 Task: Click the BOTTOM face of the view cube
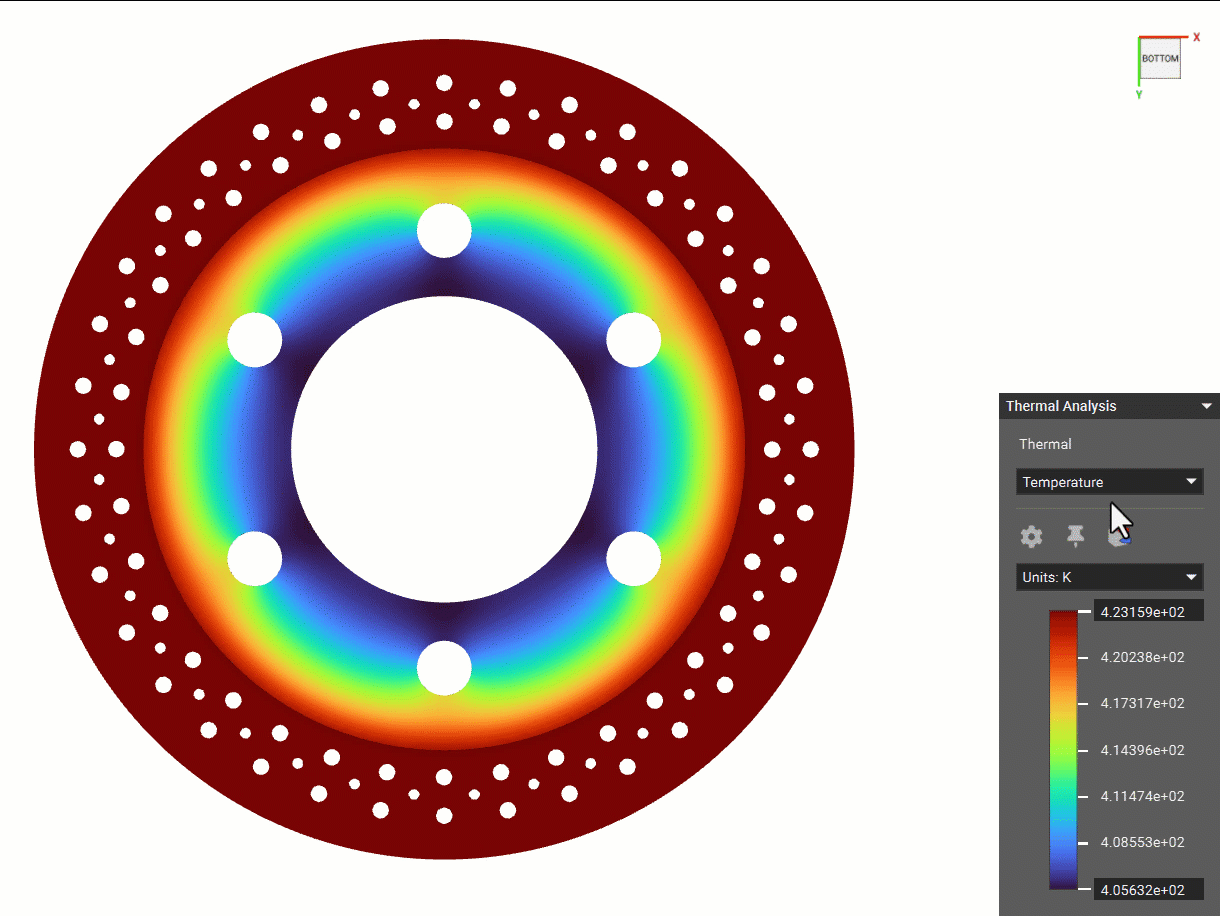click(1160, 59)
